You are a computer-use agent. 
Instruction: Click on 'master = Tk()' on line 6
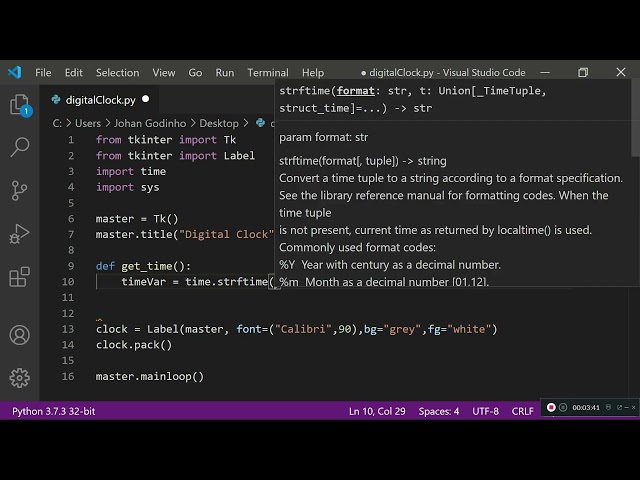pos(137,219)
